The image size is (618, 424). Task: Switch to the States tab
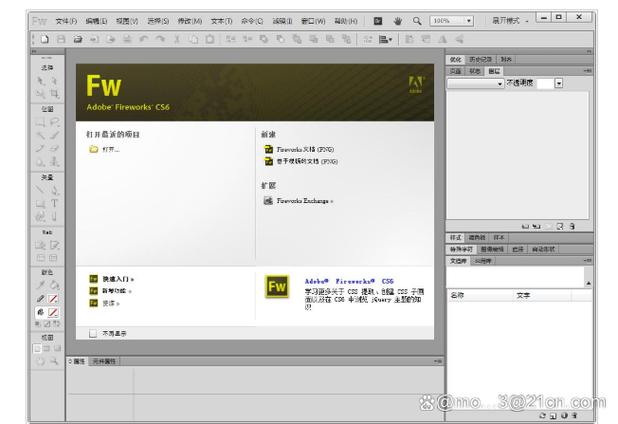pos(475,71)
